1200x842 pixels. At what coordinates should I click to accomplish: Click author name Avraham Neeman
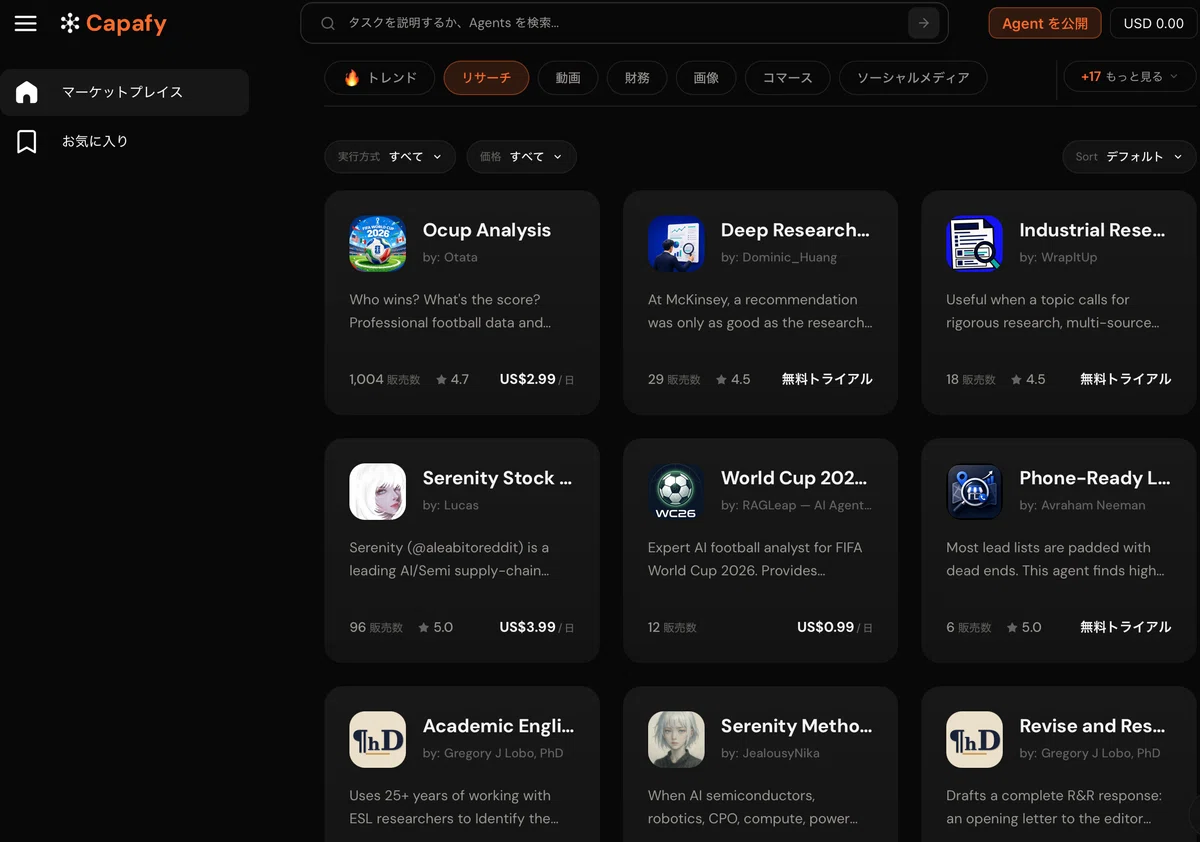point(1093,505)
